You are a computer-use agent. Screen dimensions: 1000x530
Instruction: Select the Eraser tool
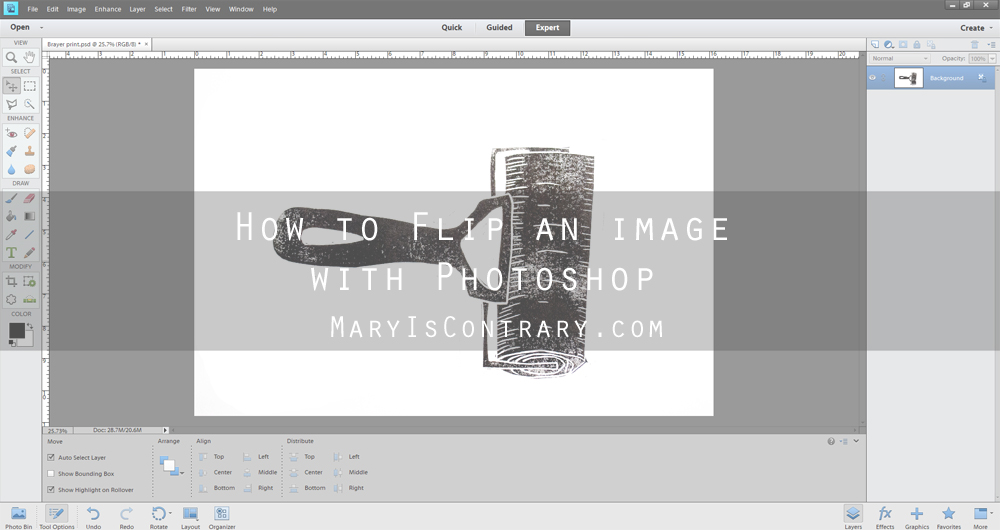29,198
